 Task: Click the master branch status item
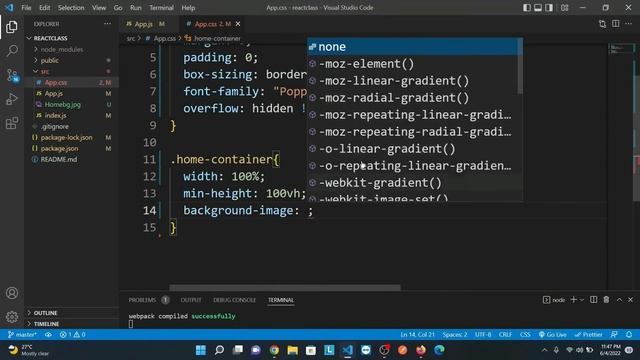[22, 334]
